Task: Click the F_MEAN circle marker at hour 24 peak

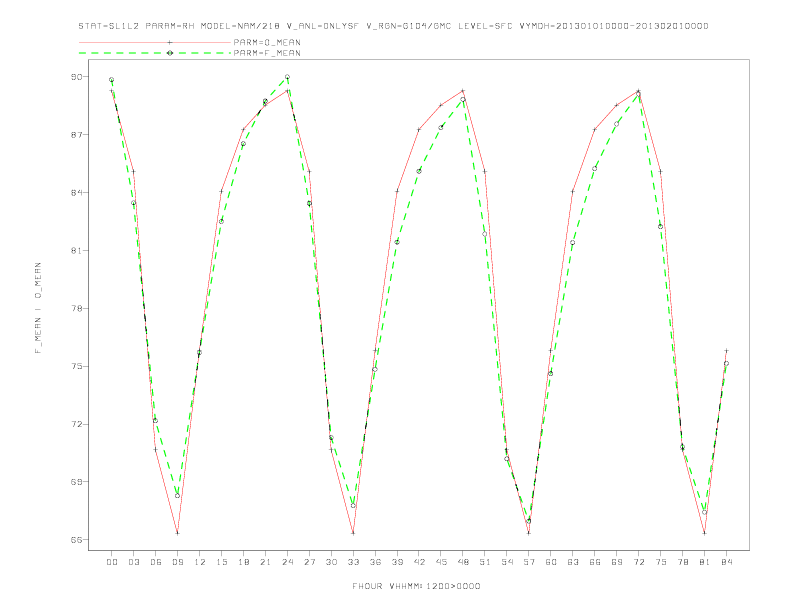Action: (x=287, y=77)
